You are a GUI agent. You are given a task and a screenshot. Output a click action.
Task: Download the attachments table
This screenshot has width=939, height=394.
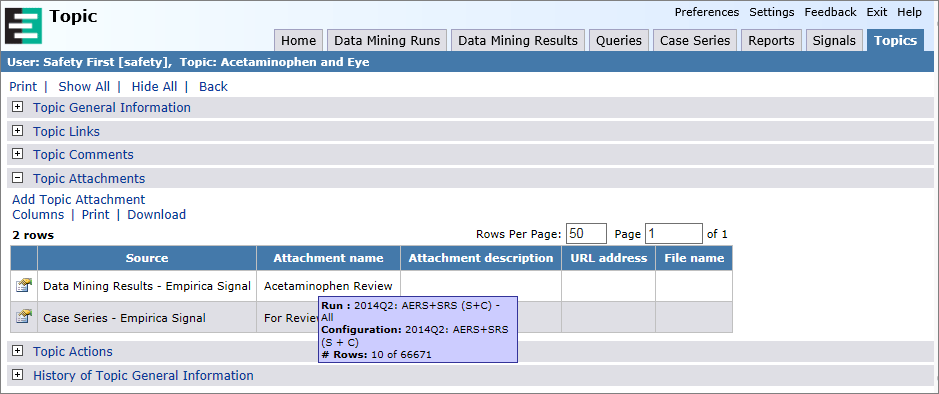(157, 214)
